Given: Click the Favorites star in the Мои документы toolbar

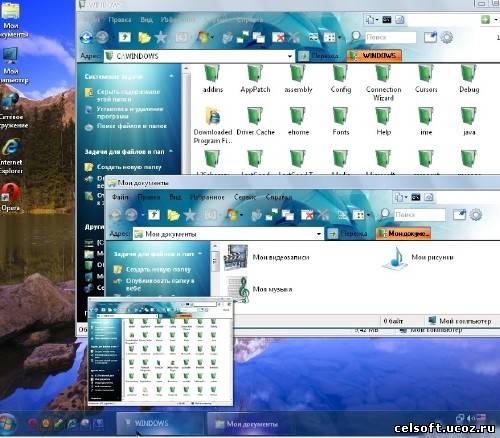Looking at the screenshot, I should pos(190,215).
